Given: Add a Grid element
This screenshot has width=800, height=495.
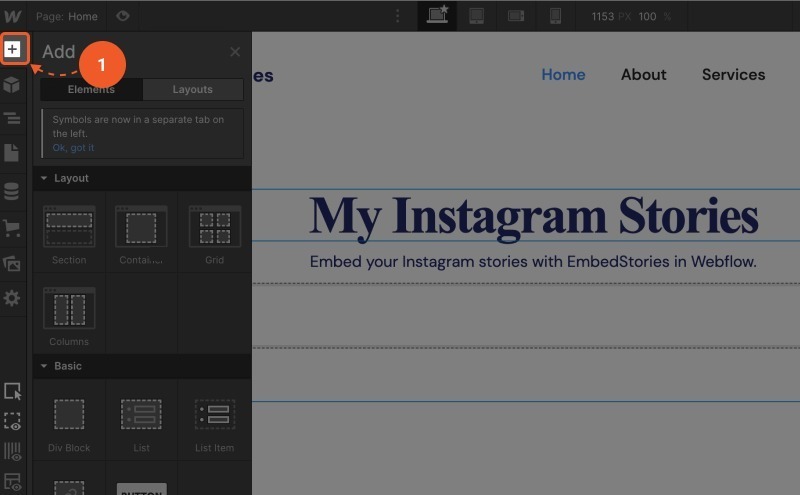Looking at the screenshot, I should [214, 233].
